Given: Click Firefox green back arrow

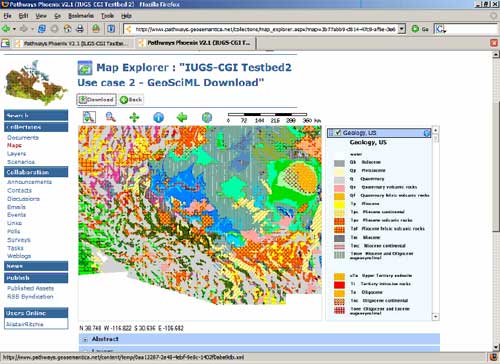Looking at the screenshot, I should [6, 29].
